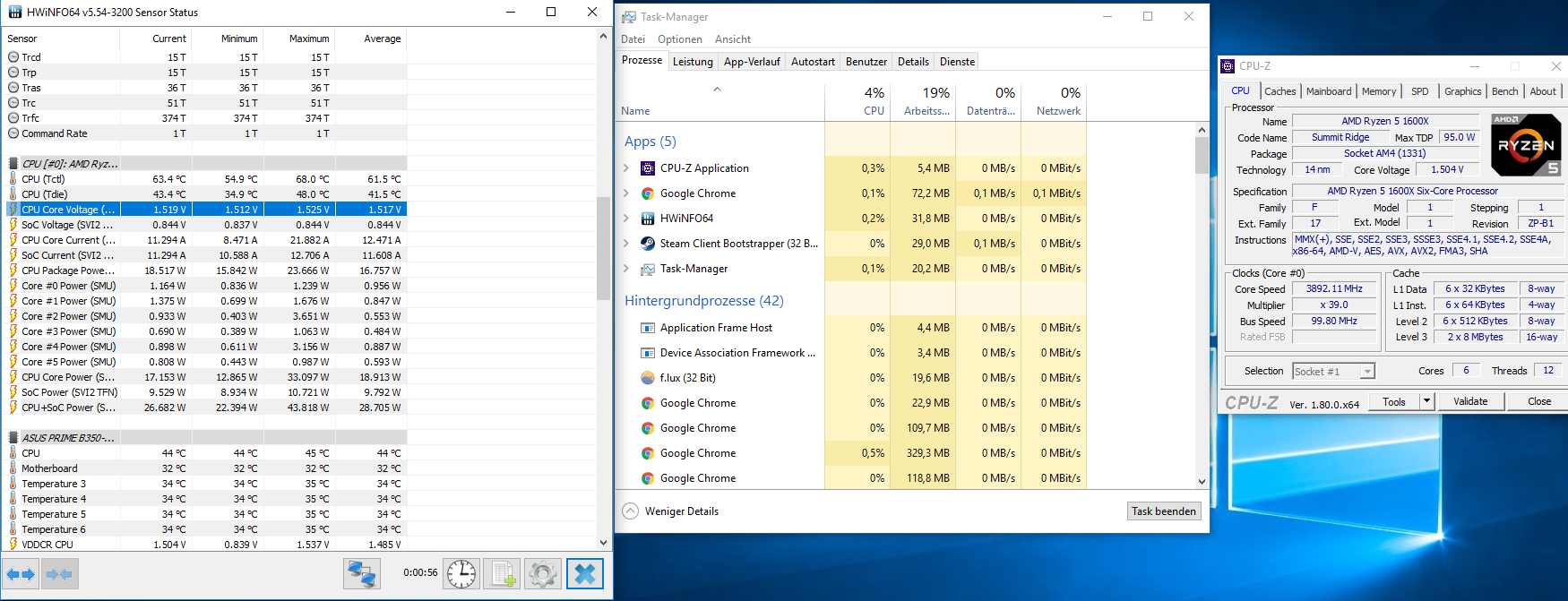Click the Device Association Framework icon

(648, 353)
